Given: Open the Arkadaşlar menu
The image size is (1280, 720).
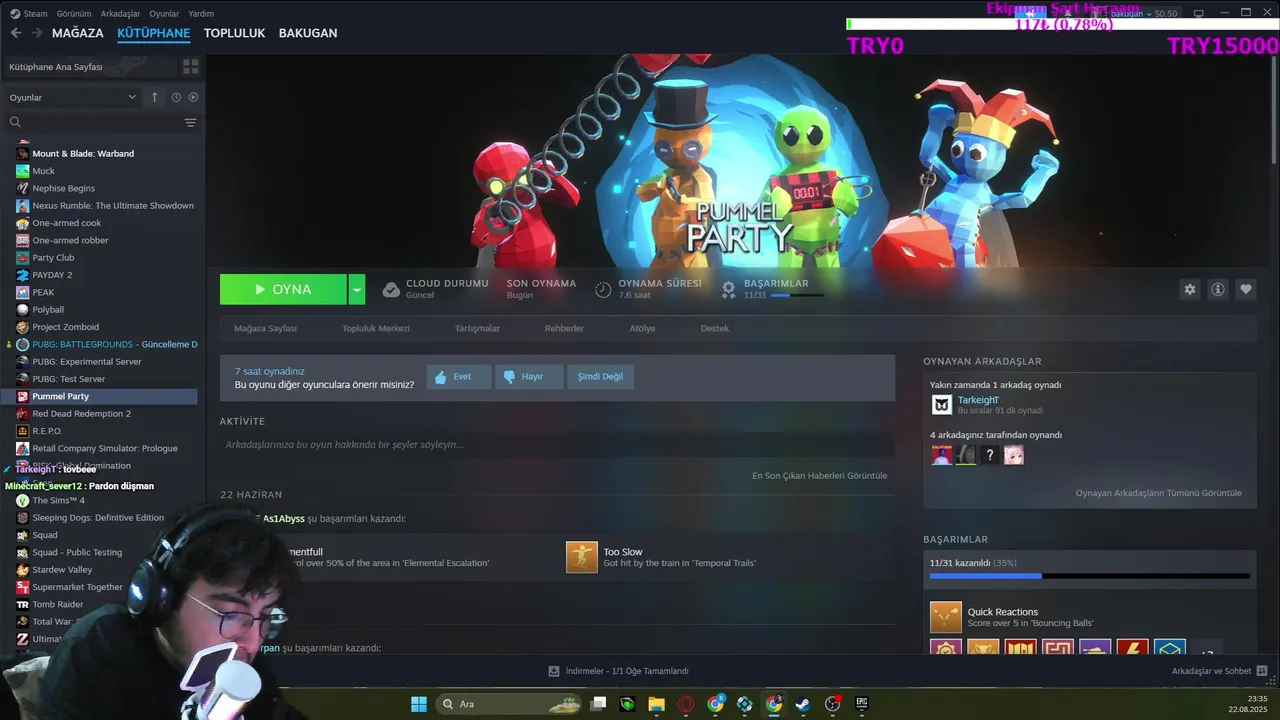Looking at the screenshot, I should [121, 14].
